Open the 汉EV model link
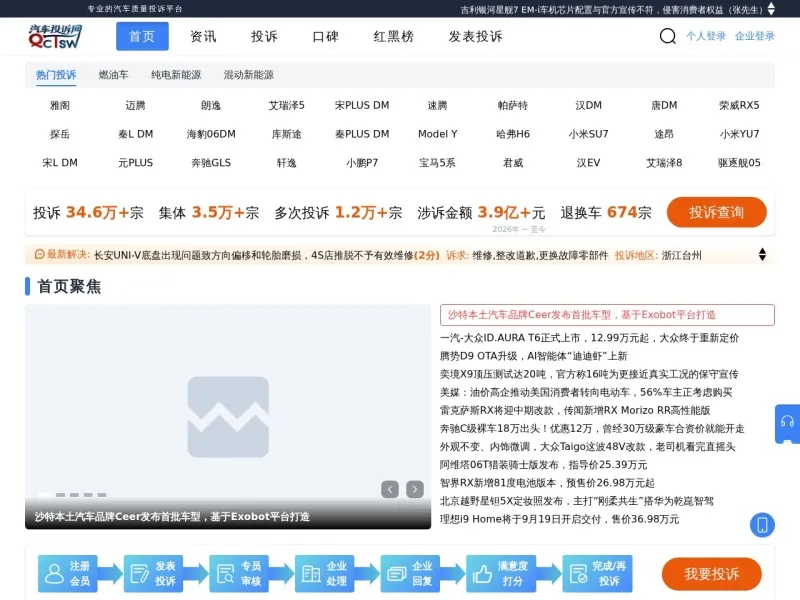 point(588,163)
